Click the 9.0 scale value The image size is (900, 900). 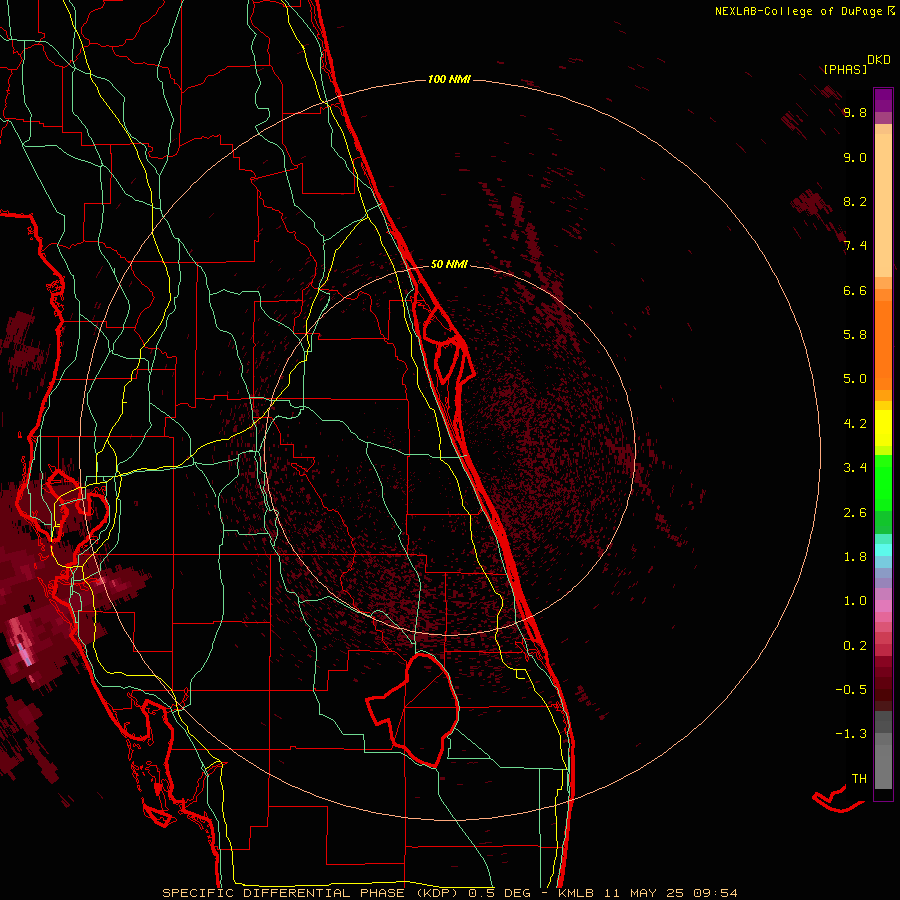tap(855, 157)
